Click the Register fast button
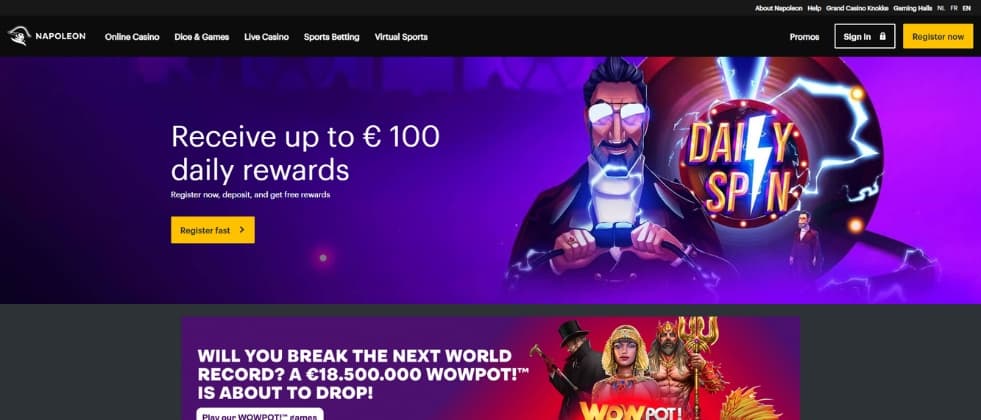The height and width of the screenshot is (420, 981). coord(213,230)
